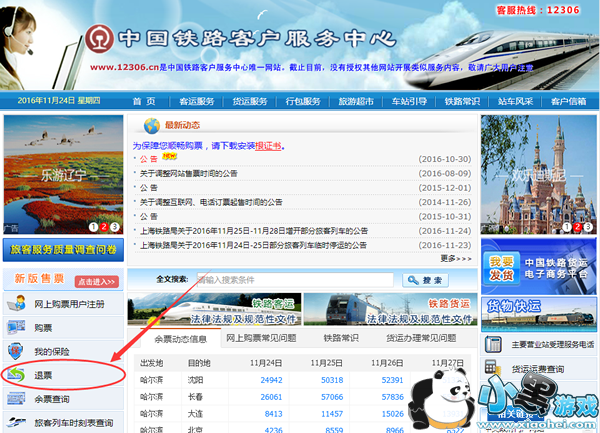Click 点击进入>> for 新版售票
The height and width of the screenshot is (433, 600).
click(x=96, y=282)
